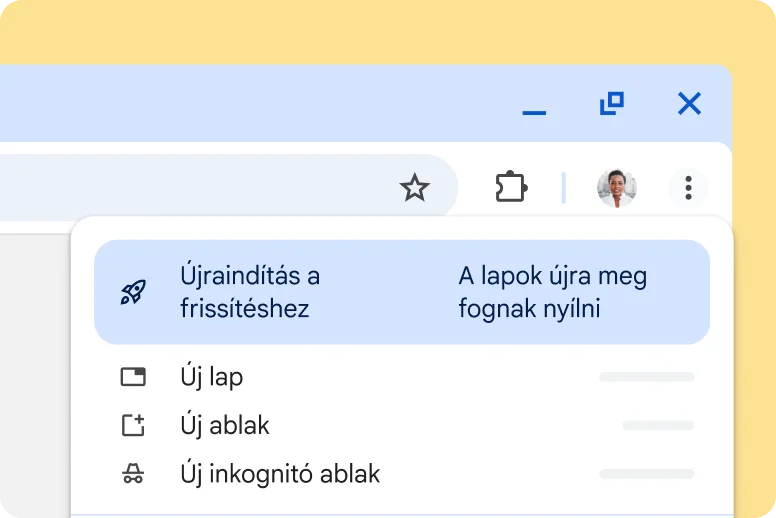Viewport: 776px width, 518px height.
Task: Click the shortcut placeholder beside Új ablak
Action: pos(658,425)
